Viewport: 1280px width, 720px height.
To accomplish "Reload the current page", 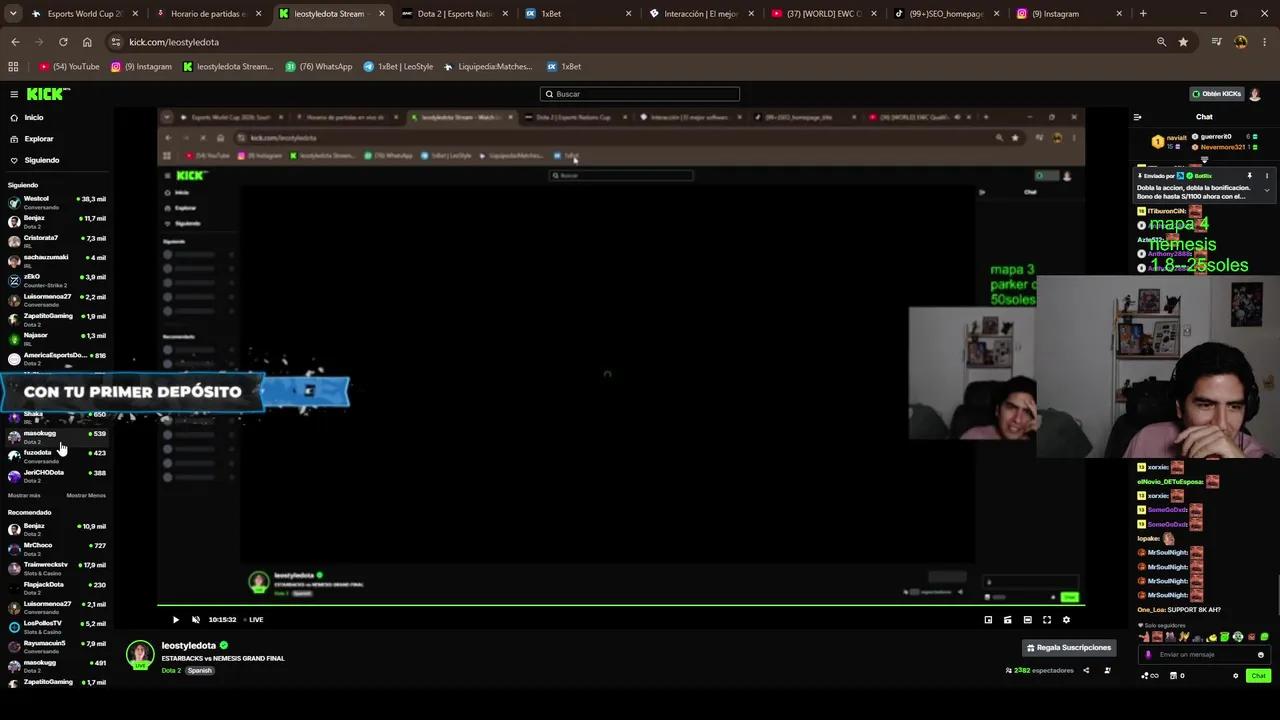I will [x=63, y=42].
